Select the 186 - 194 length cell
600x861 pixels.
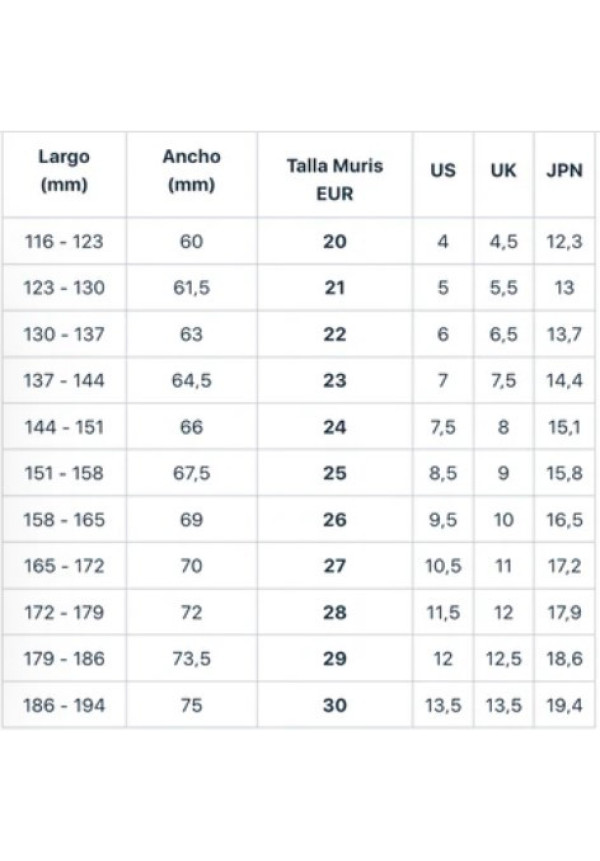(x=64, y=705)
